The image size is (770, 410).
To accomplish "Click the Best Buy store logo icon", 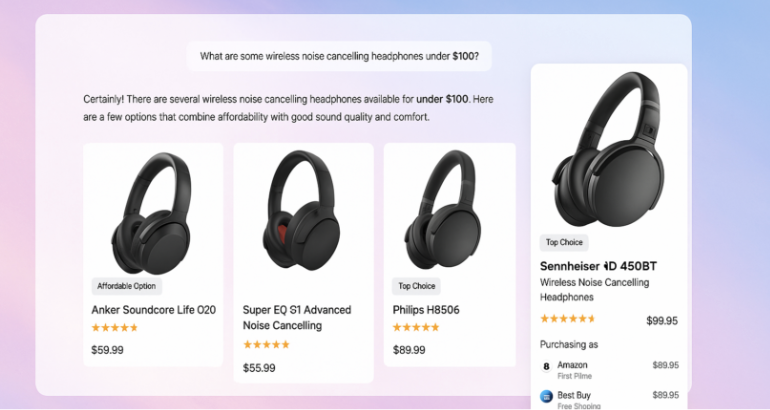I will 546,396.
